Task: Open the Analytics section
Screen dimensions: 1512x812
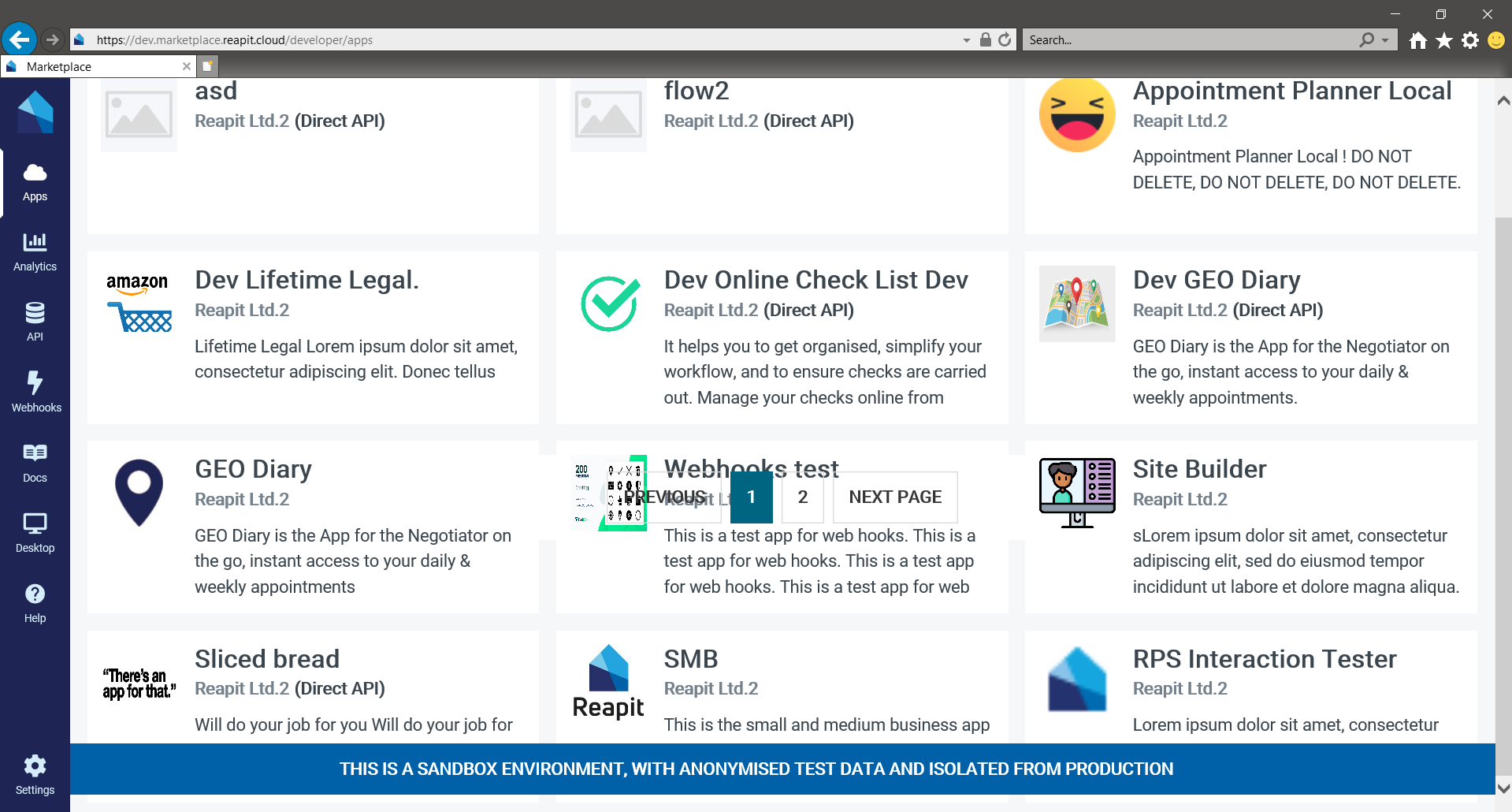Action: tap(35, 251)
